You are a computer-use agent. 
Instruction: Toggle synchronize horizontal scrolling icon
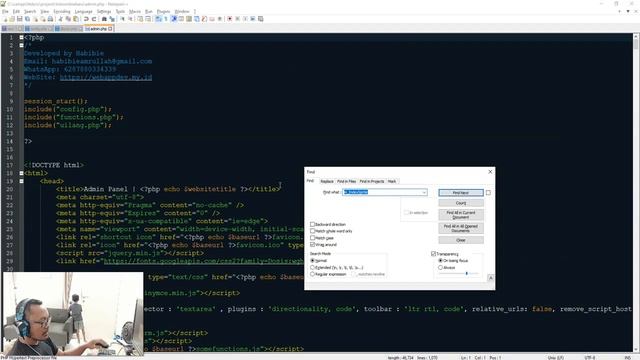(148, 19)
